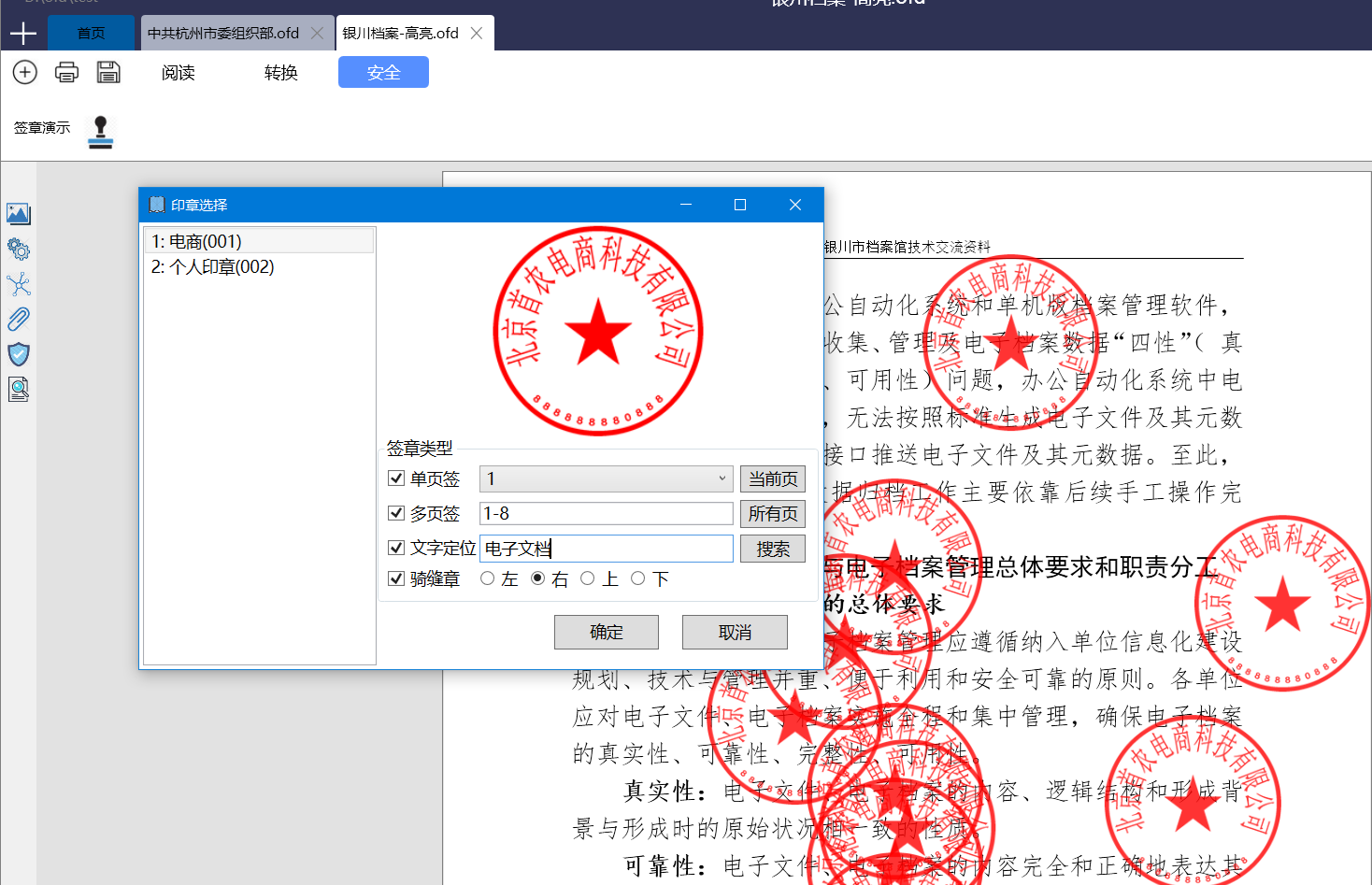This screenshot has height=885, width=1372.
Task: Select the 左 radio button for seam position
Action: tap(487, 578)
